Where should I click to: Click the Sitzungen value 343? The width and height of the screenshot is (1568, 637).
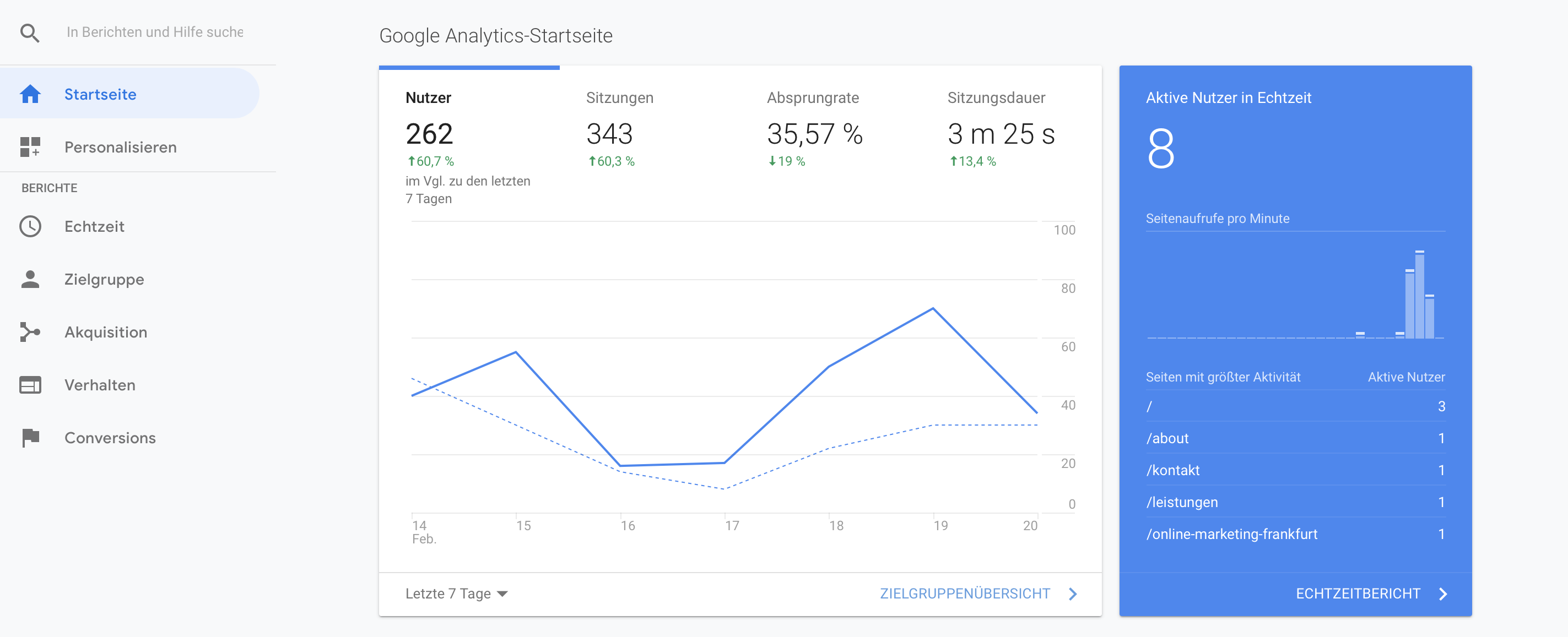[x=609, y=134]
